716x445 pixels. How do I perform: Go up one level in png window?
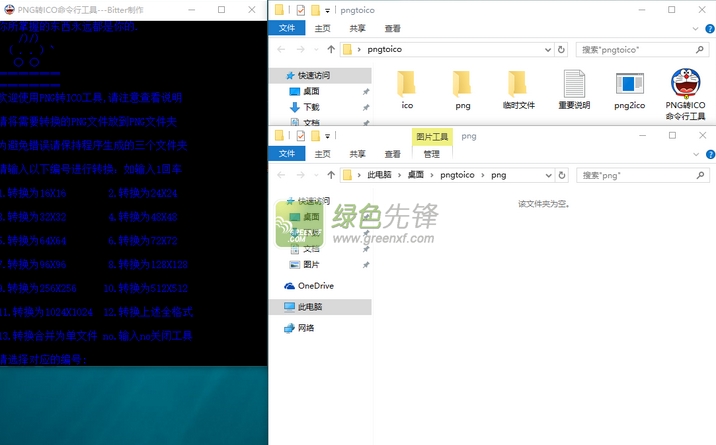(x=331, y=175)
